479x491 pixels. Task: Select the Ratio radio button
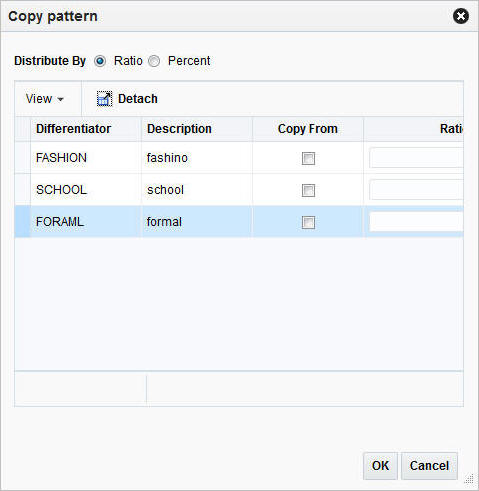[x=100, y=61]
